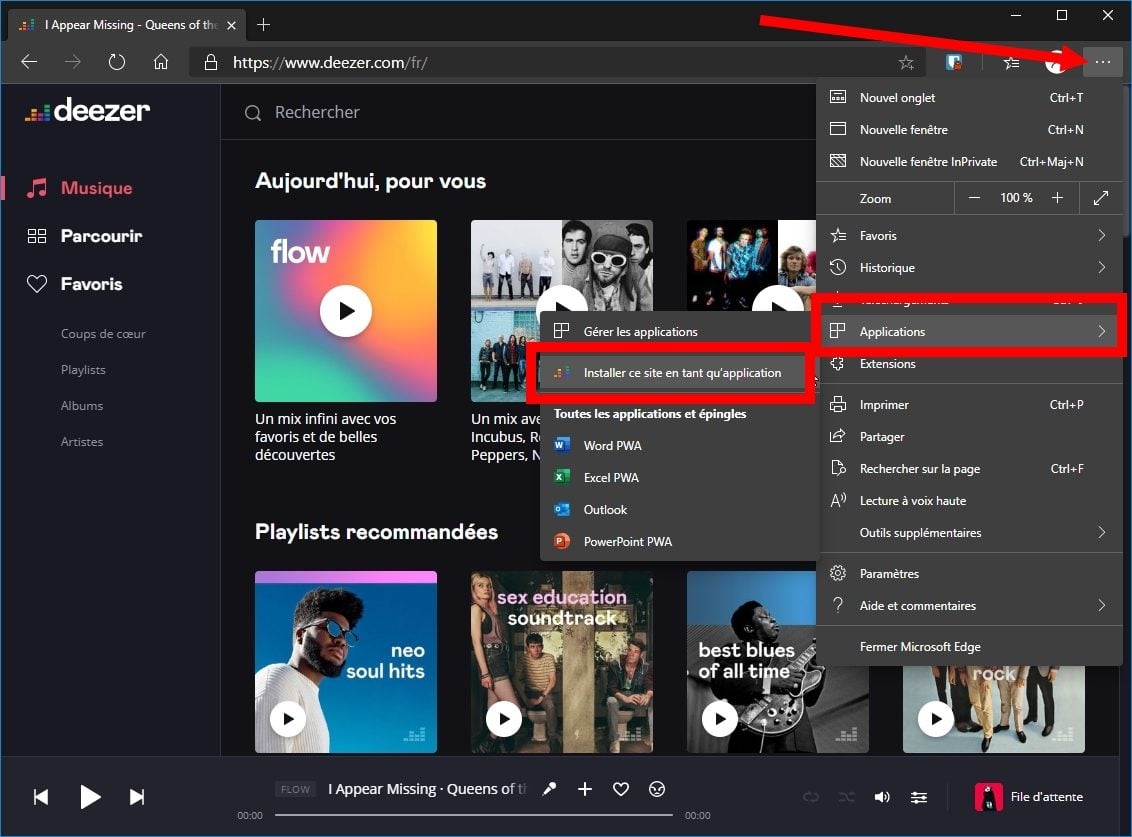Open Edge settings and more menu

pos(1102,62)
